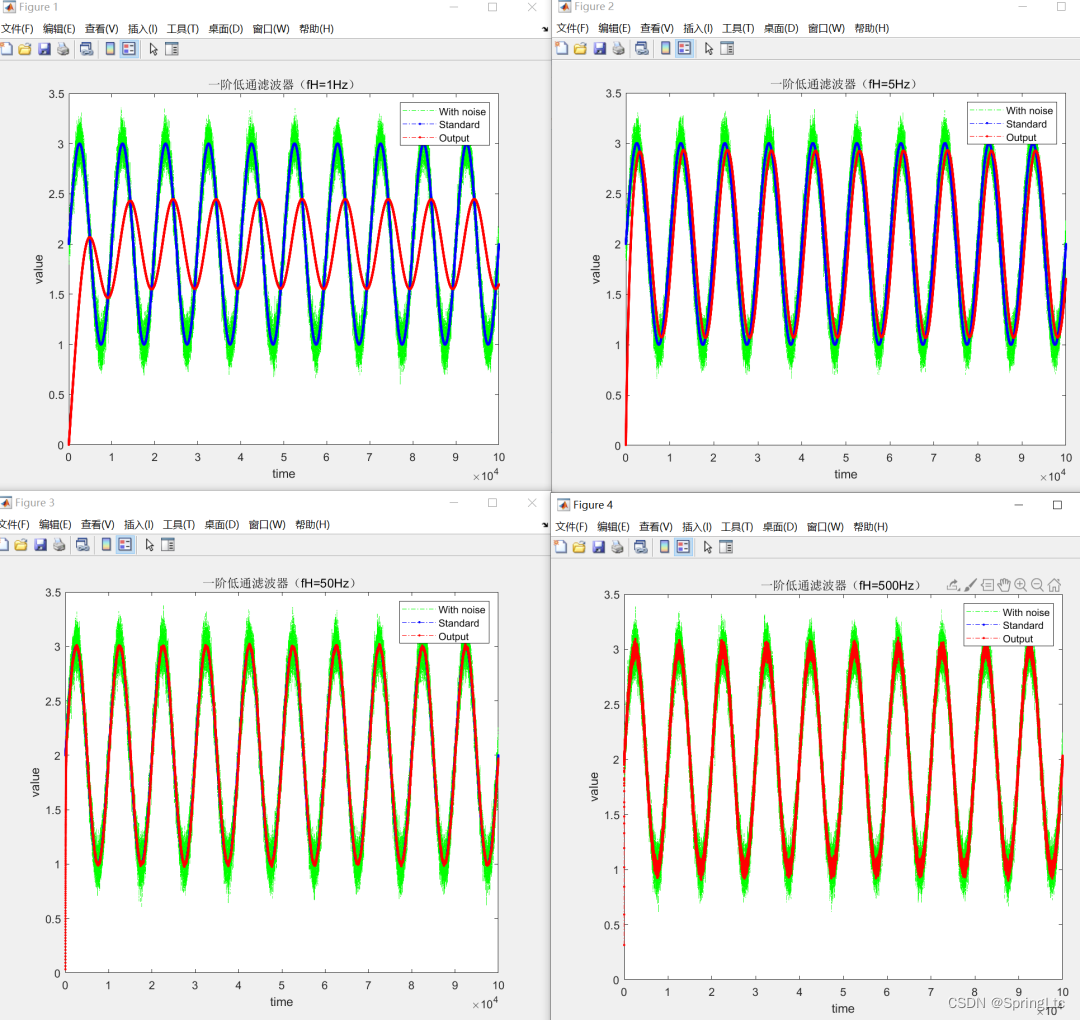Viewport: 1080px width, 1020px height.
Task: Restore view home icon above Figure 4 plot
Action: [1055, 585]
